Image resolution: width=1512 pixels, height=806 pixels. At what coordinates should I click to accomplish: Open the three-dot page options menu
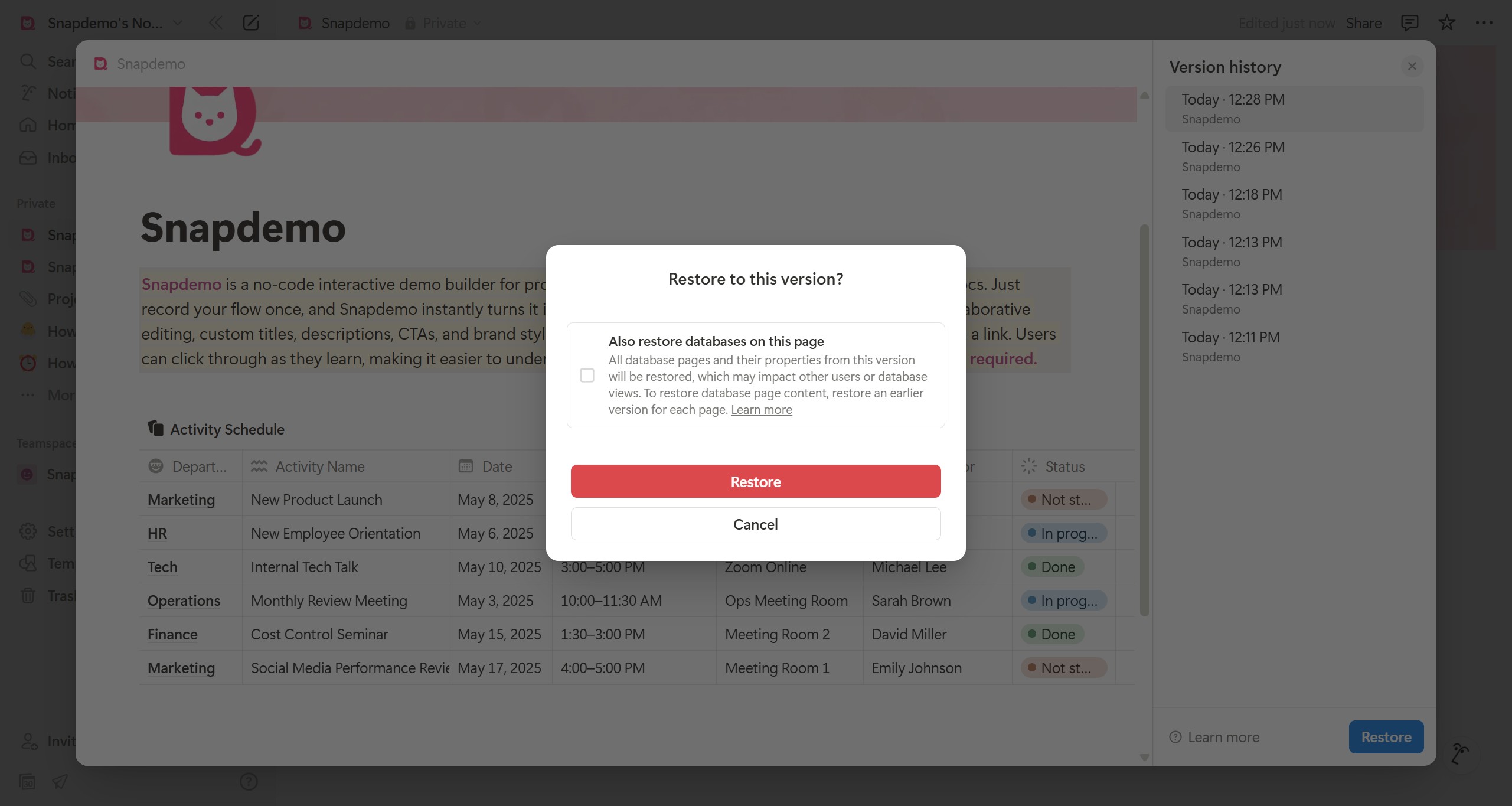click(x=1483, y=23)
